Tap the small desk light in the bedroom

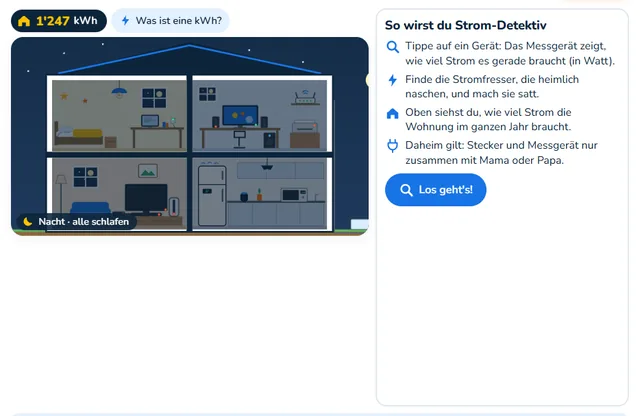[173, 122]
